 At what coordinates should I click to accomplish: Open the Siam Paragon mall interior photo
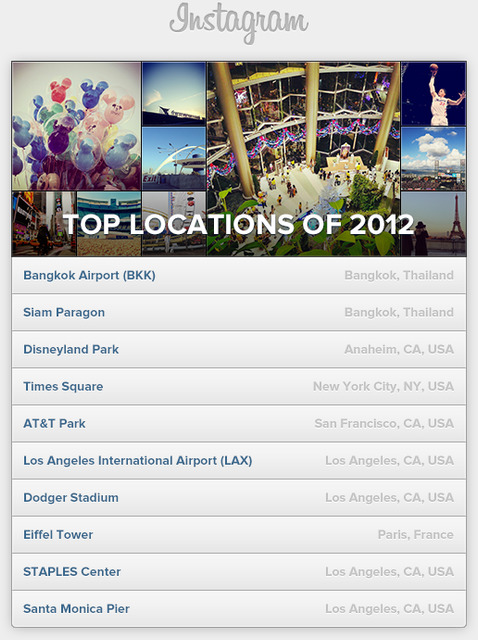pos(303,159)
